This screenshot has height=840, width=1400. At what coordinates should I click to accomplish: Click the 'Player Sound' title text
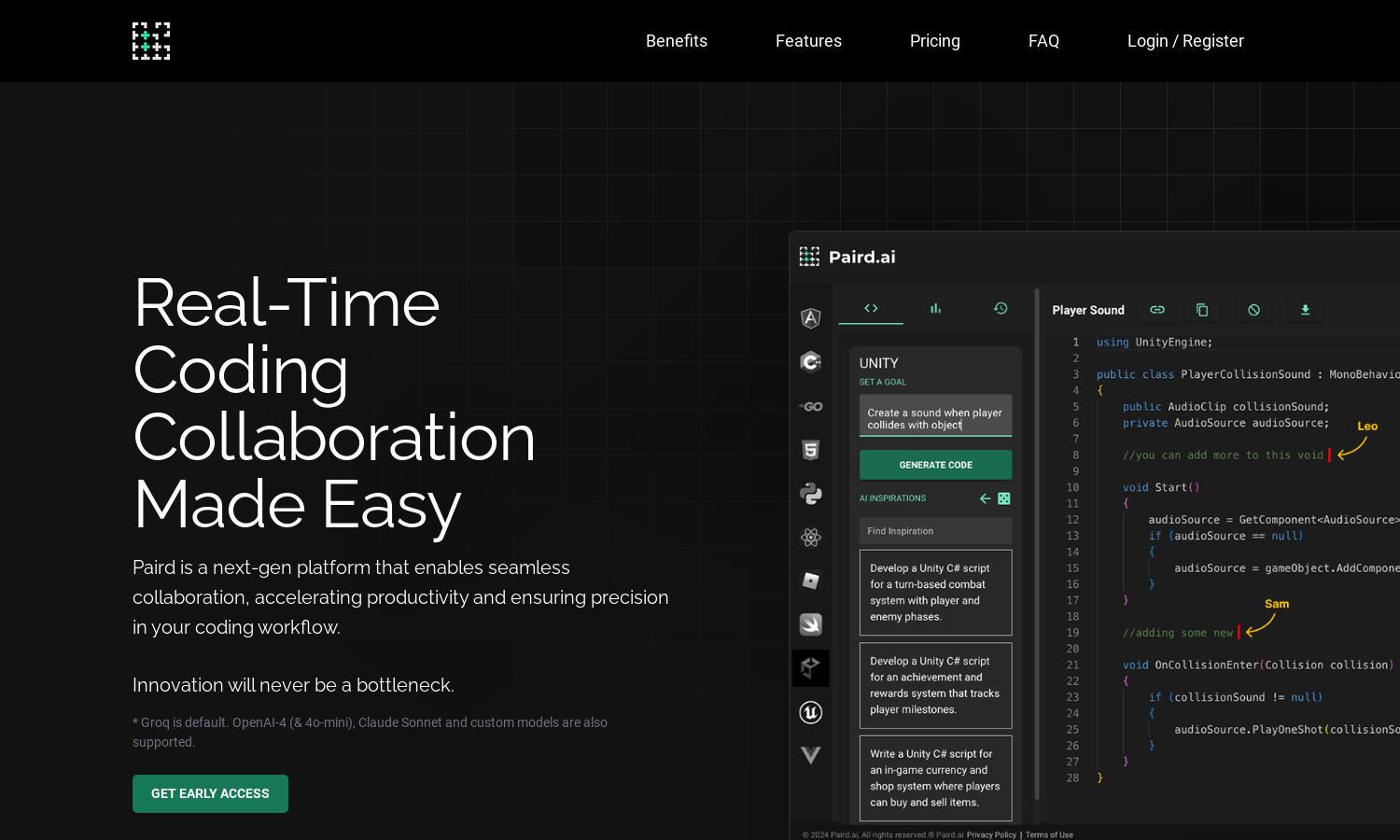click(1088, 310)
